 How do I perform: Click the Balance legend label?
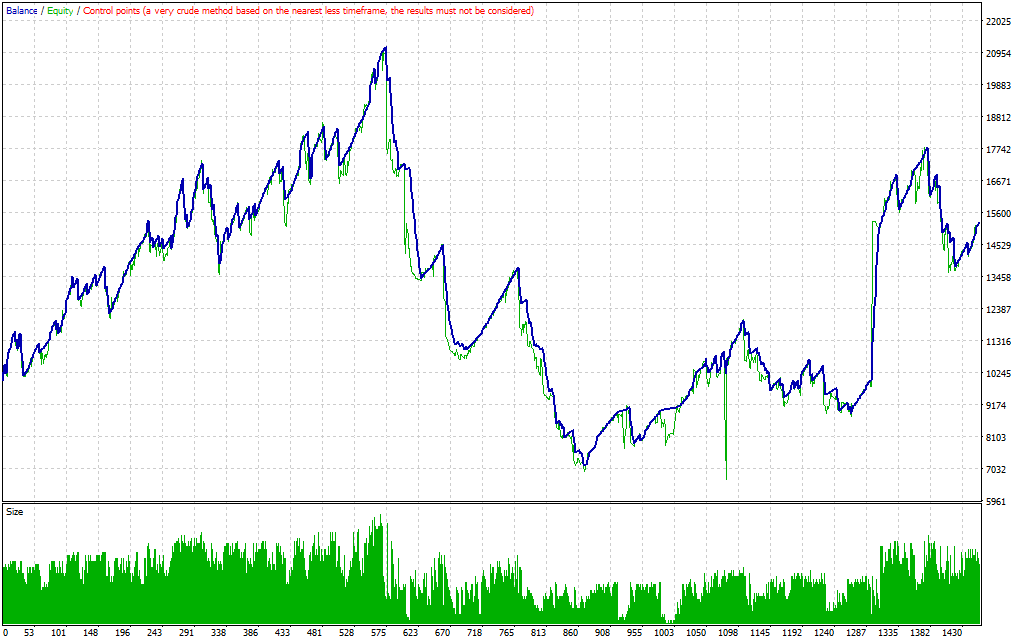click(21, 10)
